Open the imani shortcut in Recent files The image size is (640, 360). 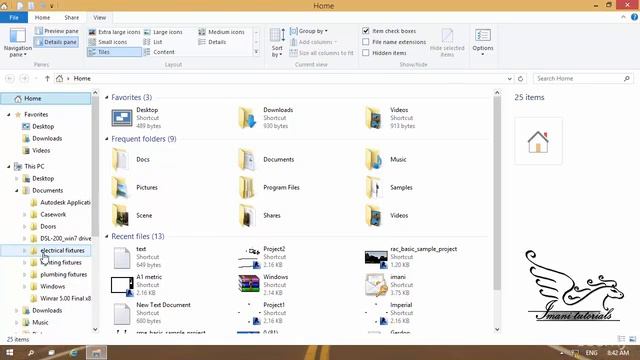386,284
